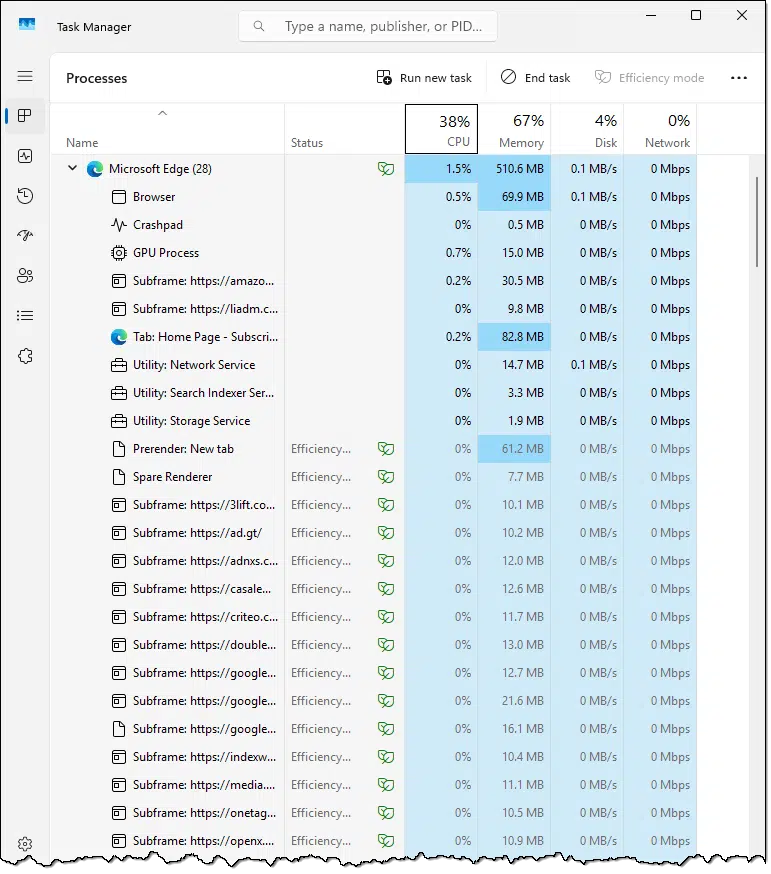Open the Details page icon

pyautogui.click(x=25, y=316)
